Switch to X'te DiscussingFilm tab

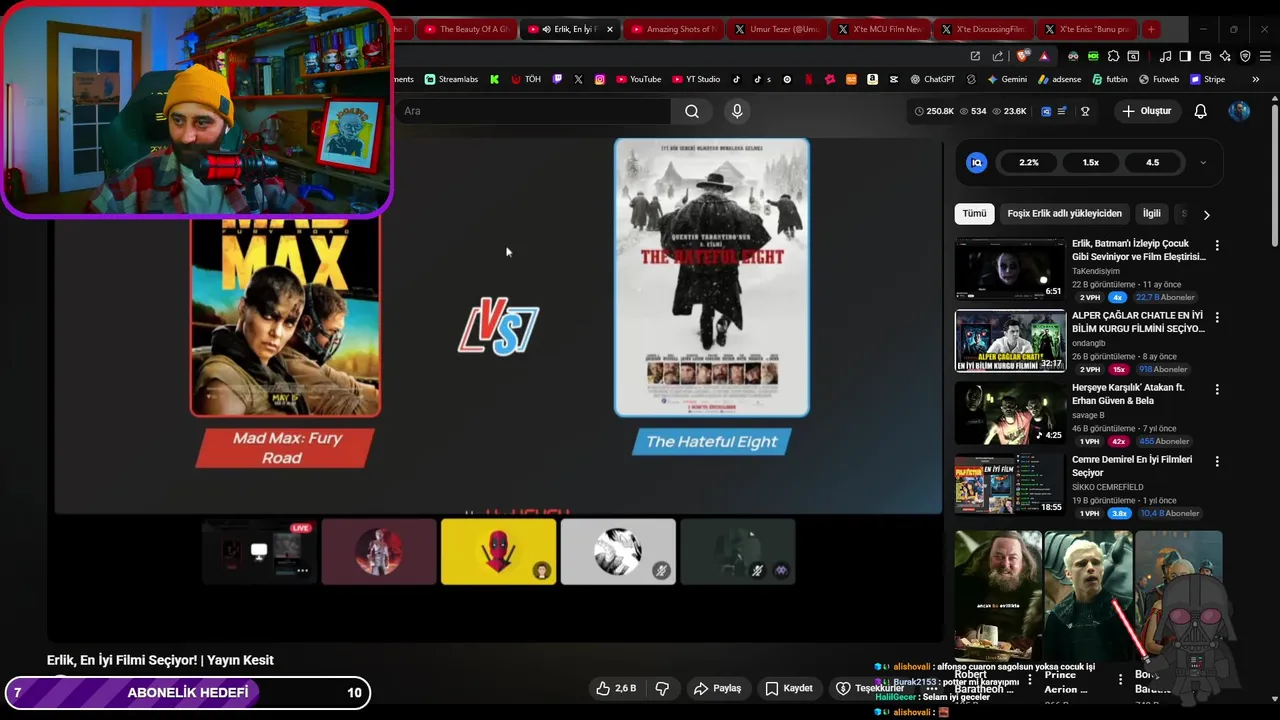(983, 29)
